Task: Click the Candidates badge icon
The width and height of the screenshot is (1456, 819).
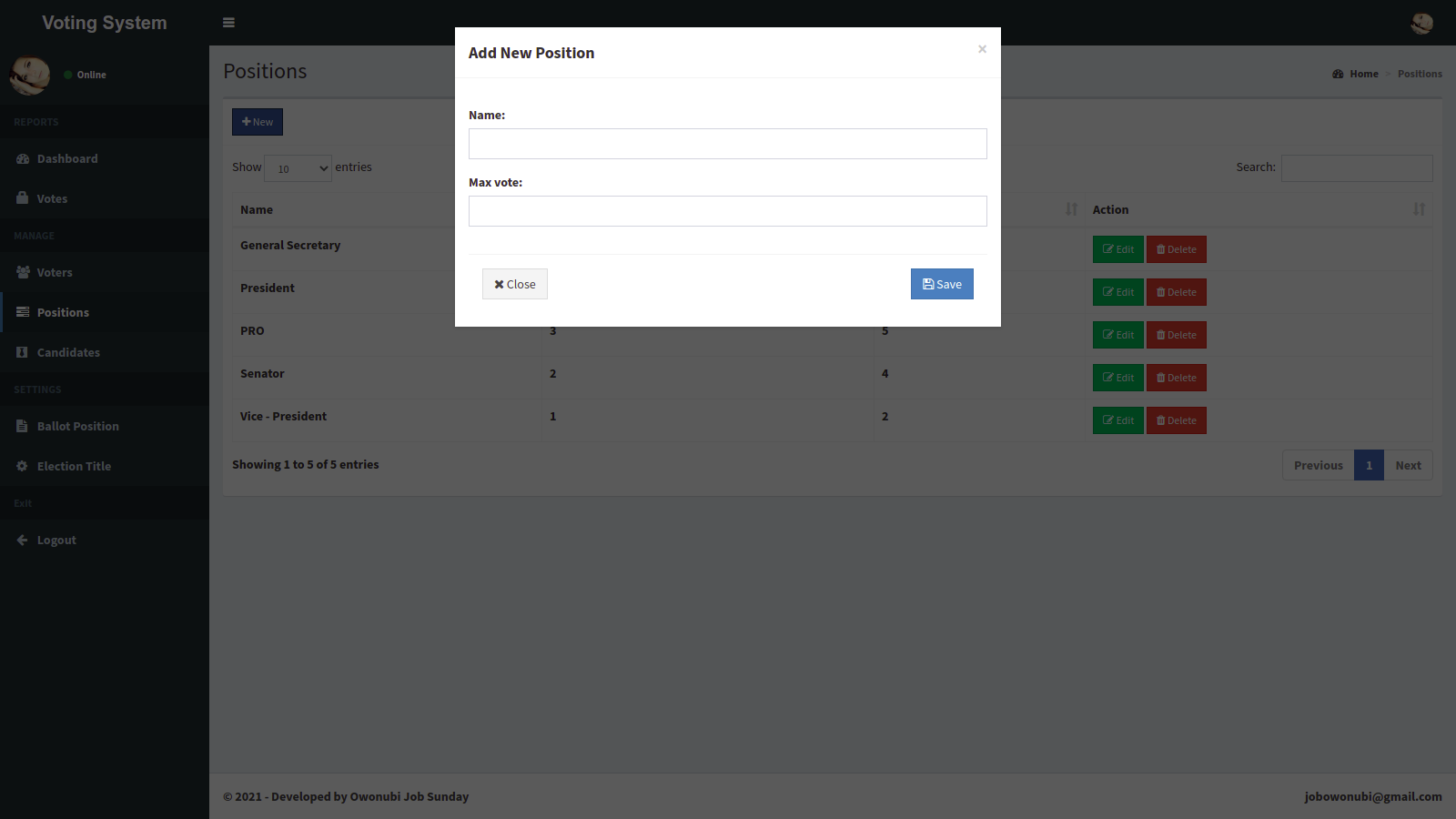Action: (22, 352)
